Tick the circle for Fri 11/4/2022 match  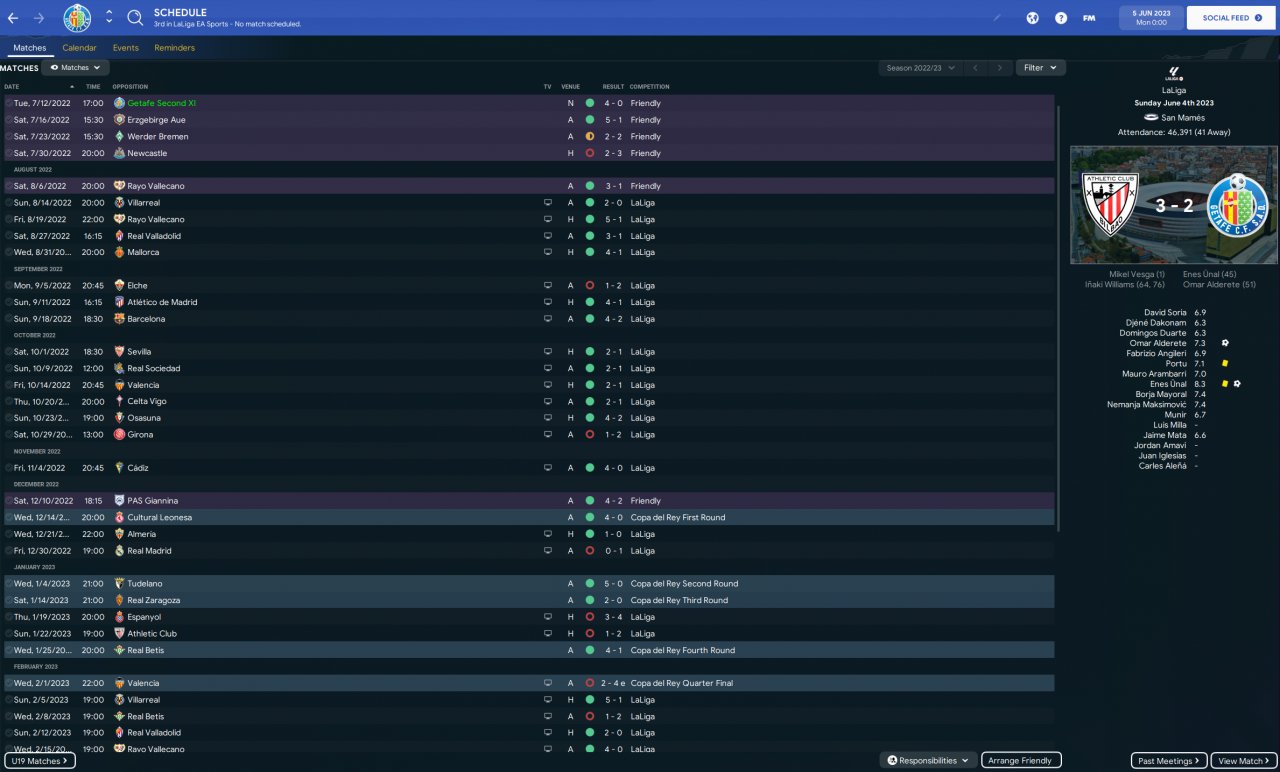[x=9, y=468]
